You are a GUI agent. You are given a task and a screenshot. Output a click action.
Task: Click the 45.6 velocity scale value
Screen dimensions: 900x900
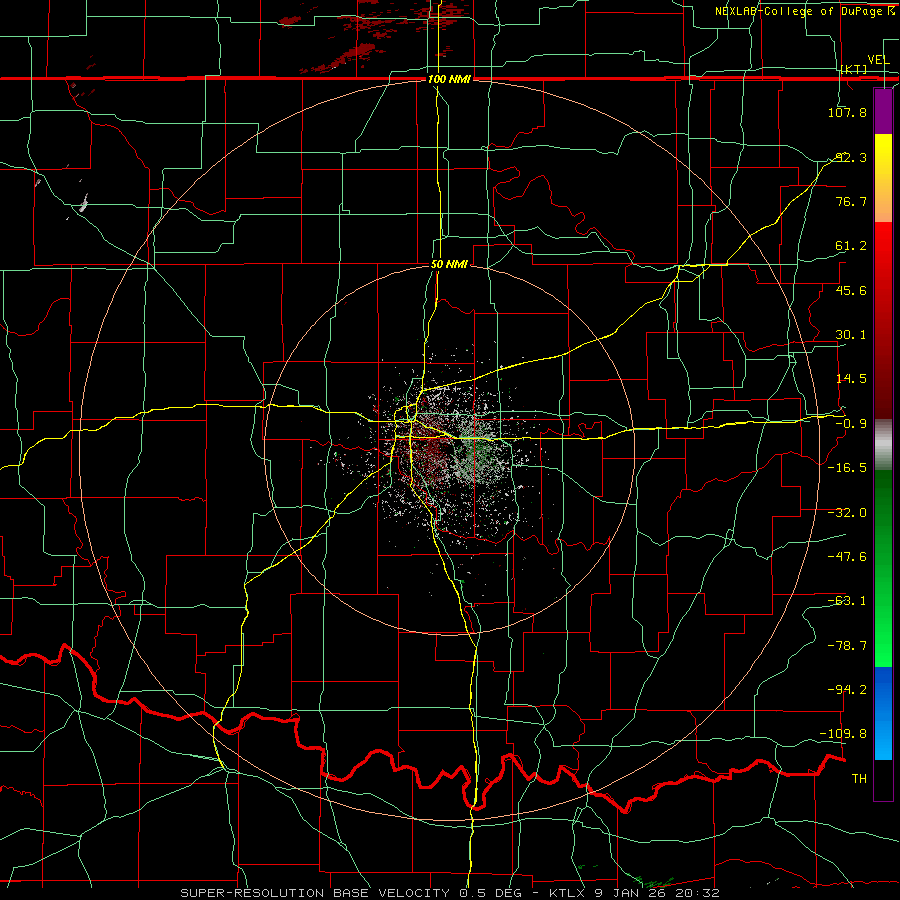coord(851,290)
